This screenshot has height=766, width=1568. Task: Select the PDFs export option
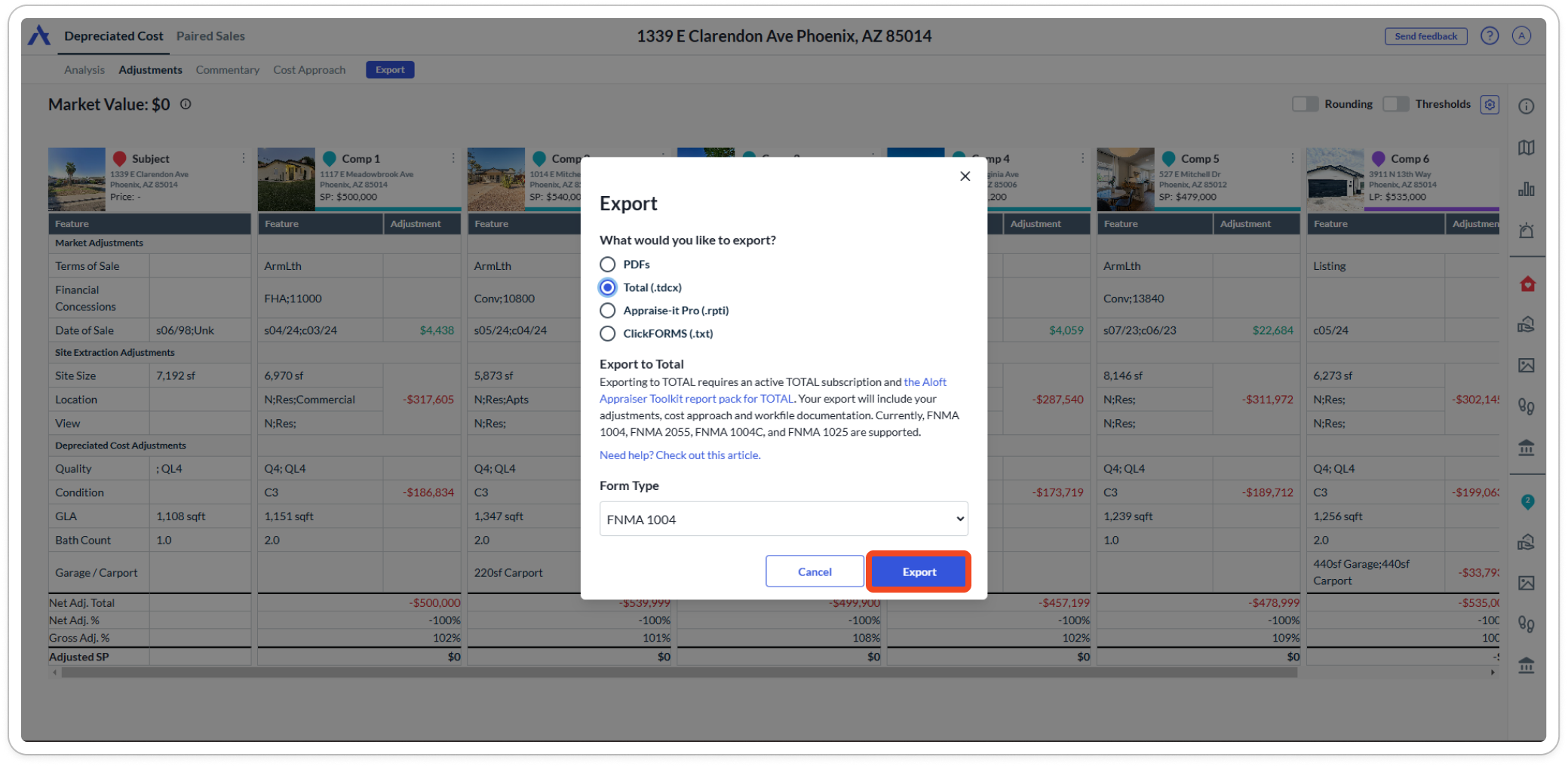(607, 265)
